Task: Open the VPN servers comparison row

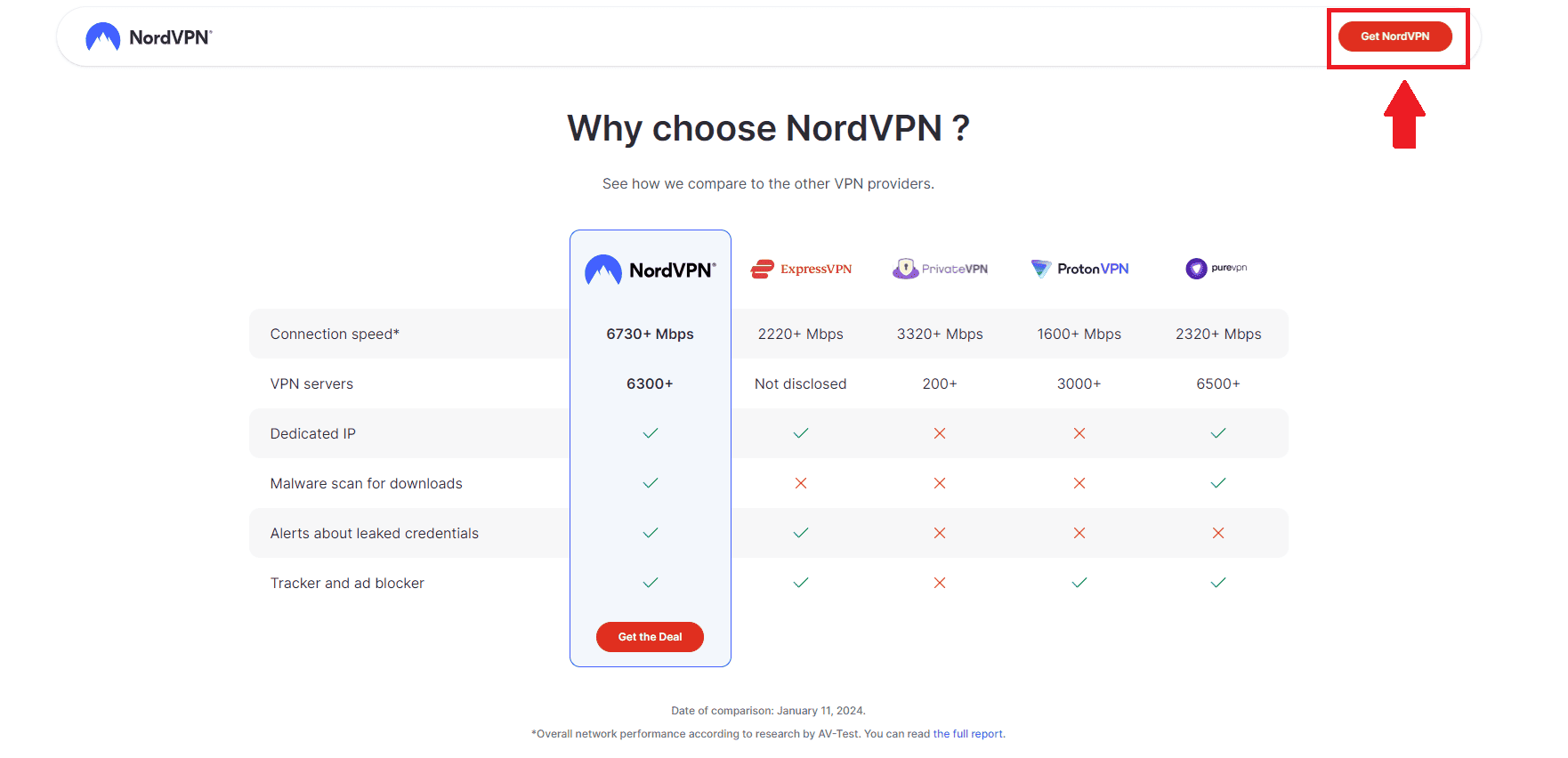Action: (x=311, y=383)
